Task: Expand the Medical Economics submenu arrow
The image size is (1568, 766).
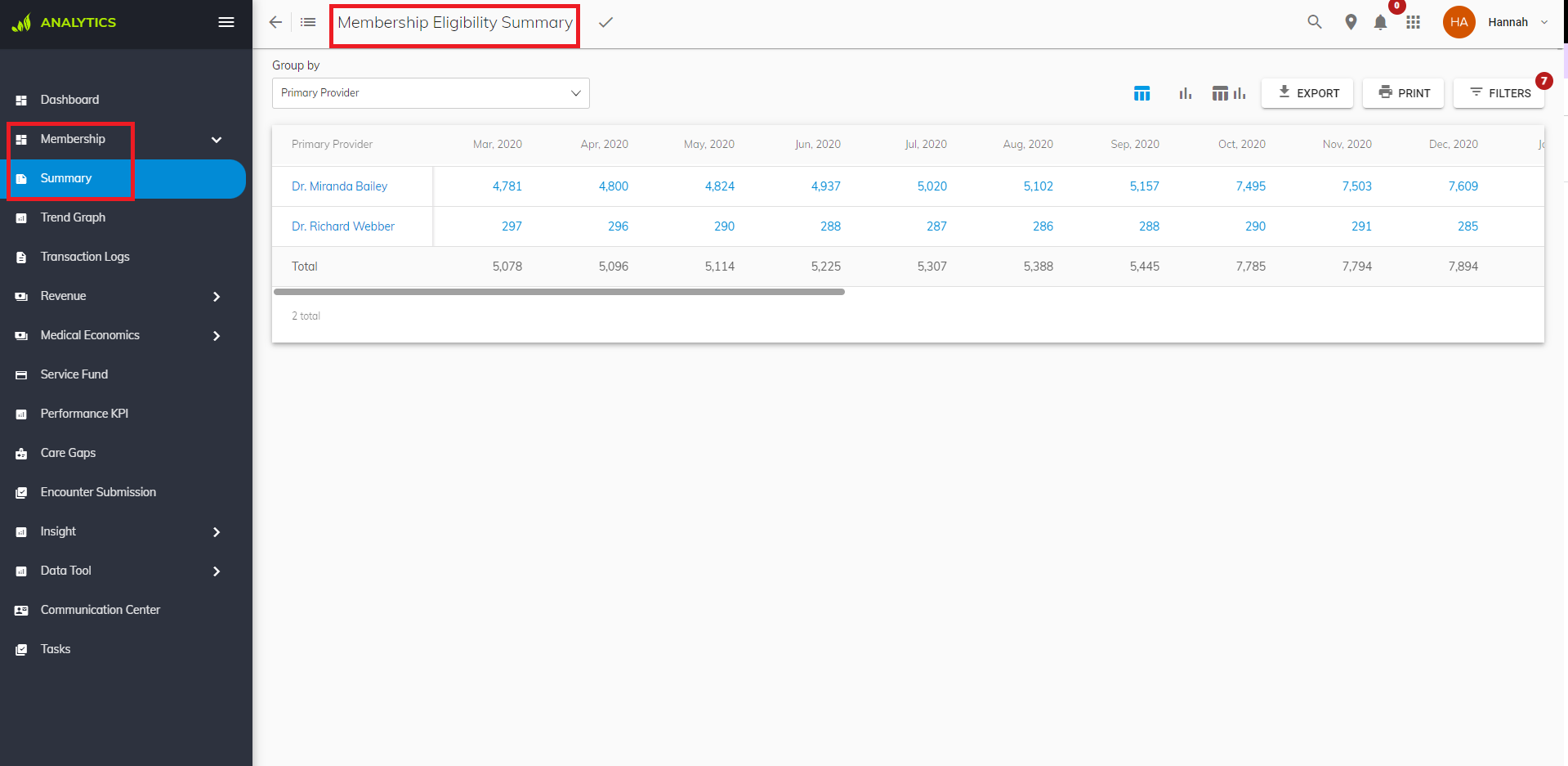Action: tap(217, 335)
